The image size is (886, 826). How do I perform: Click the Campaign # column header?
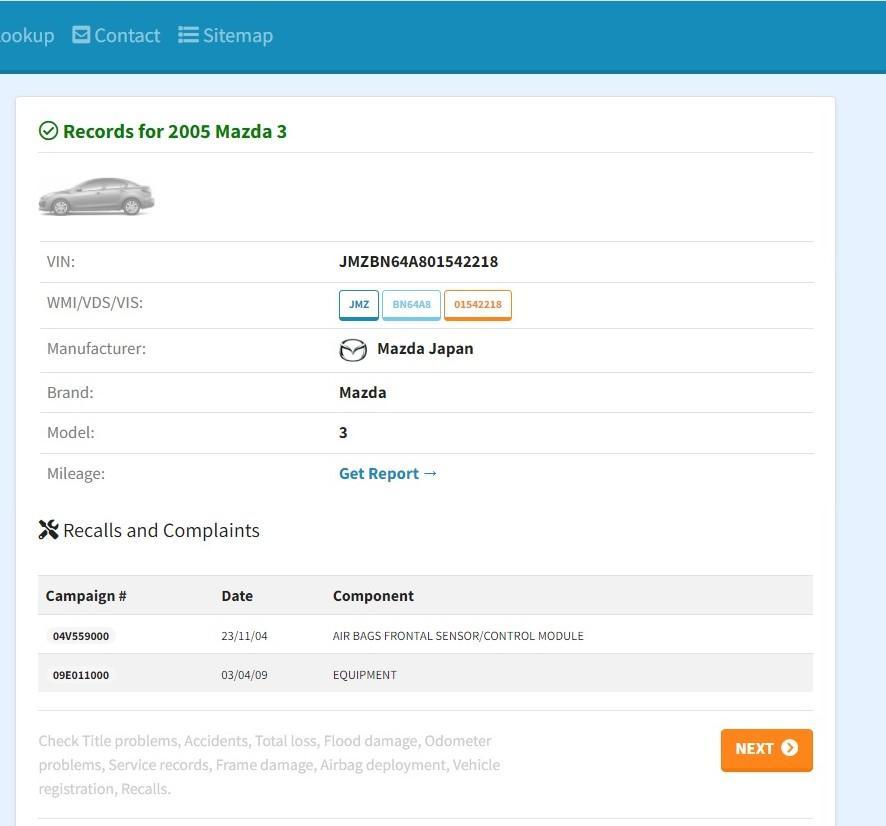pyautogui.click(x=86, y=596)
